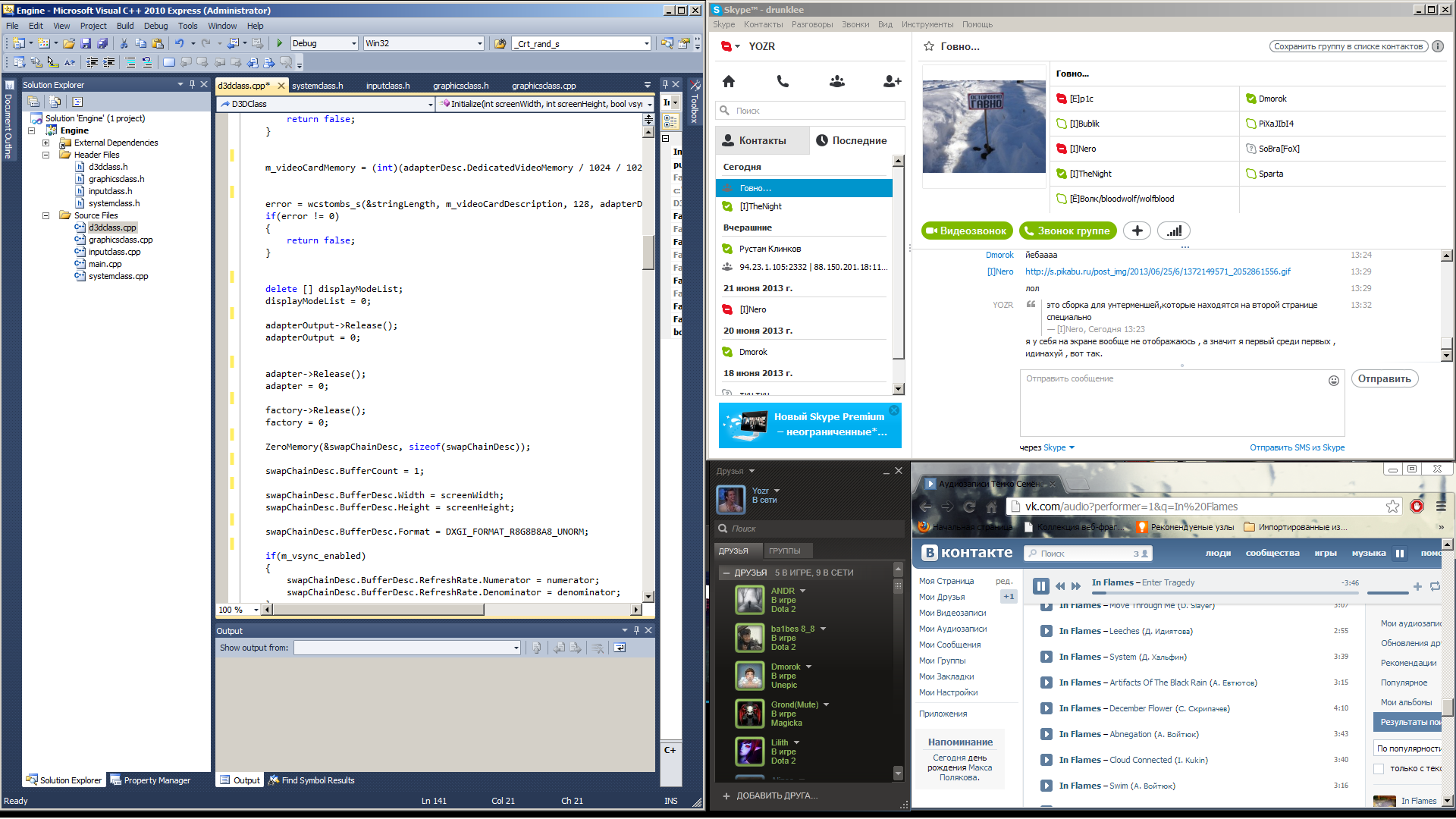Check the 'только с текстом' checkbox

coord(1379,769)
